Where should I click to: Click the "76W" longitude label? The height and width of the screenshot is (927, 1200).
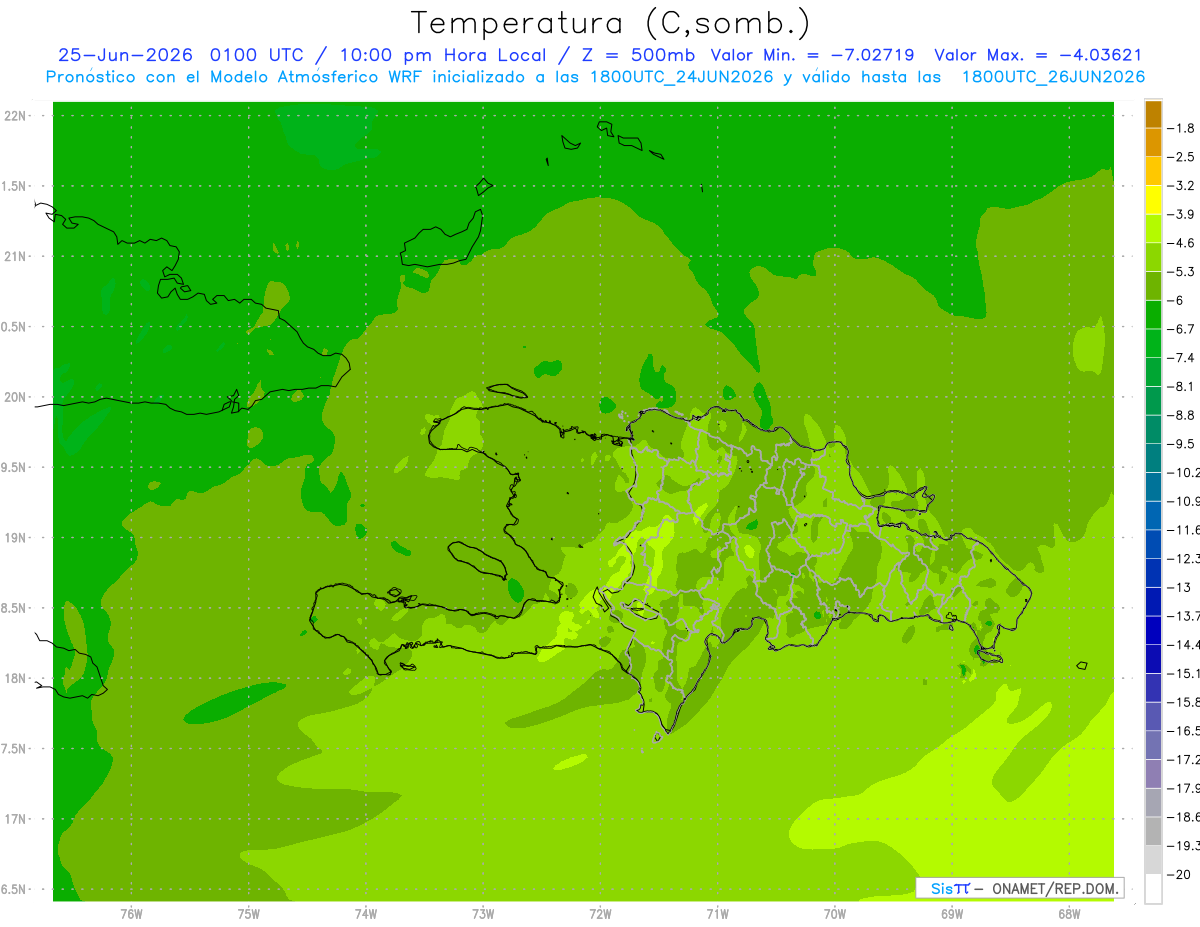point(131,913)
